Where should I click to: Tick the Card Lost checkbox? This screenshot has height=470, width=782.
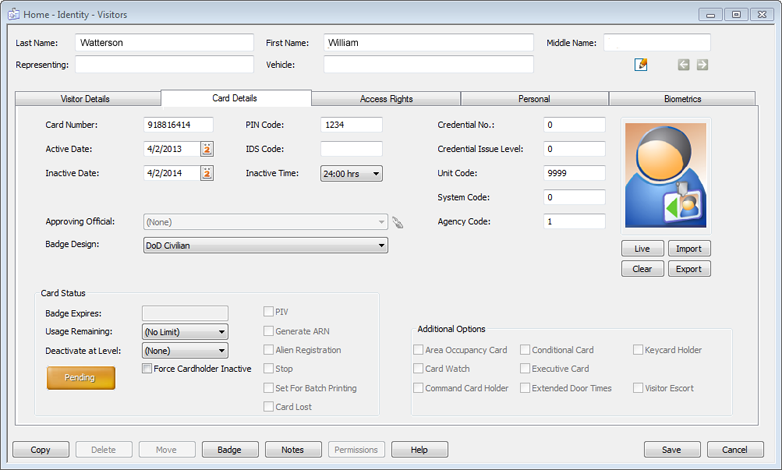tap(268, 407)
